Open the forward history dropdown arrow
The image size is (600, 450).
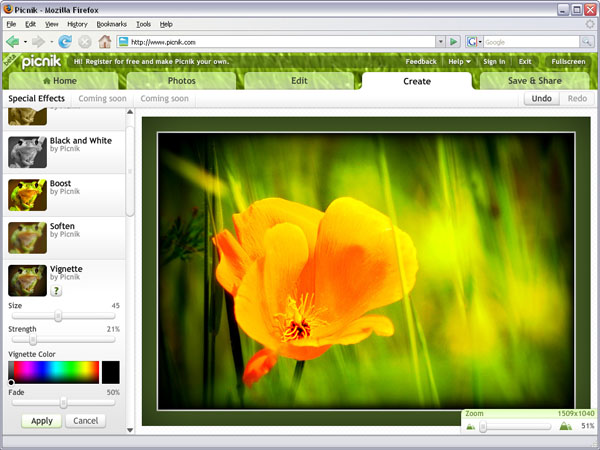tap(51, 42)
